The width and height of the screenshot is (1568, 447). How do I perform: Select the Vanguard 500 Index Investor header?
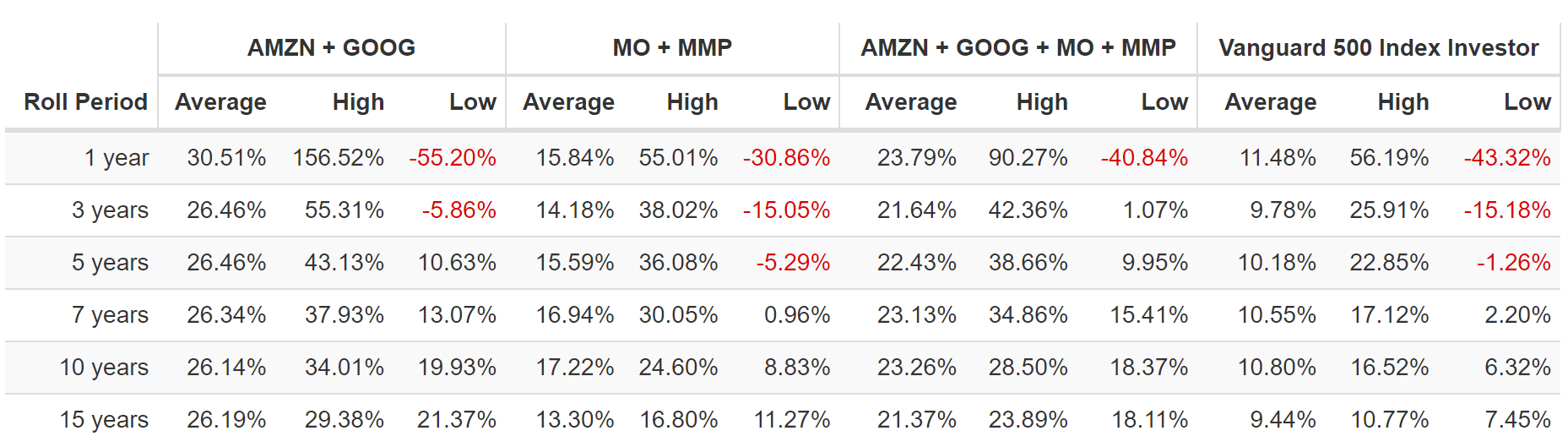coord(1378,48)
